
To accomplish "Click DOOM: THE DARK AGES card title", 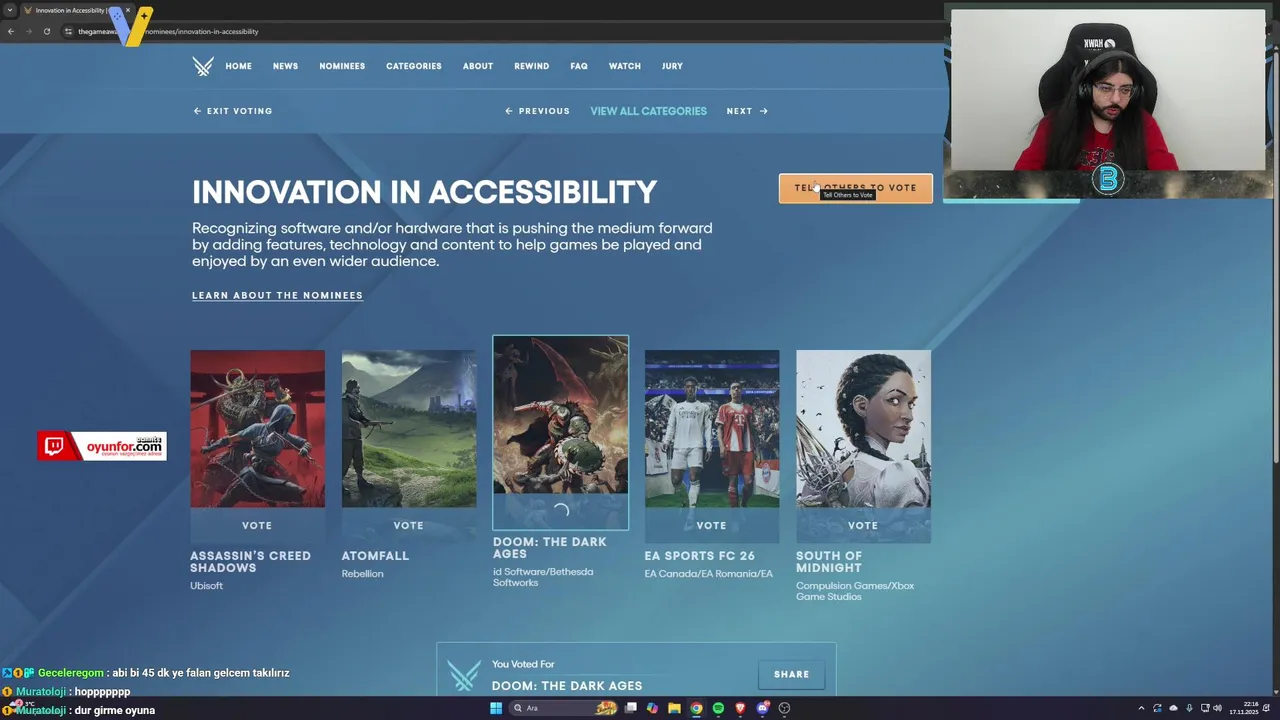I will pyautogui.click(x=549, y=548).
